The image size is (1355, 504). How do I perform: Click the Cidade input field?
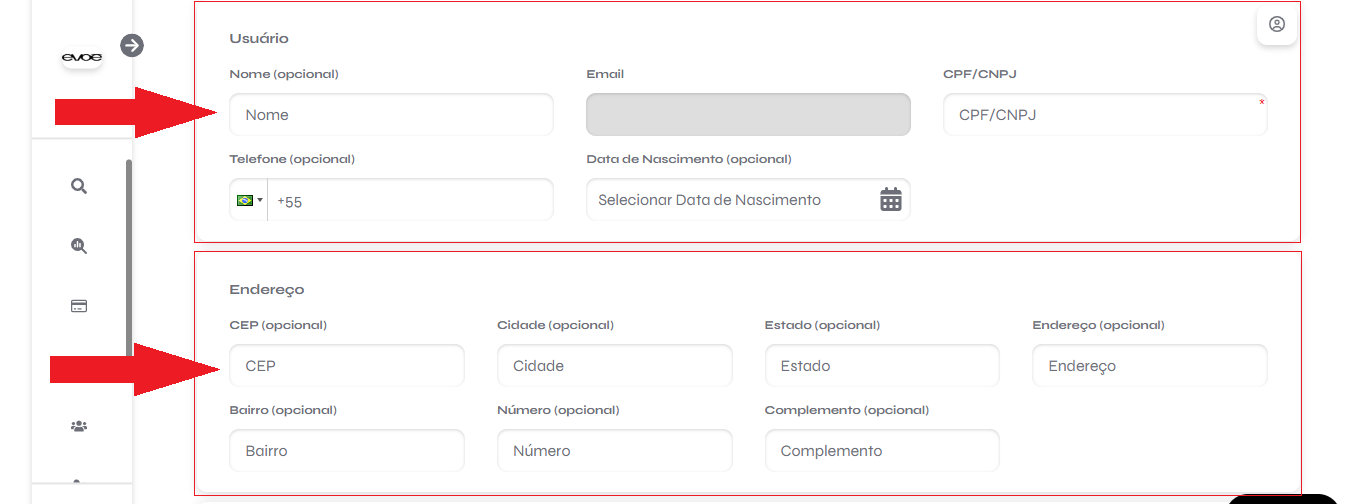(x=615, y=366)
